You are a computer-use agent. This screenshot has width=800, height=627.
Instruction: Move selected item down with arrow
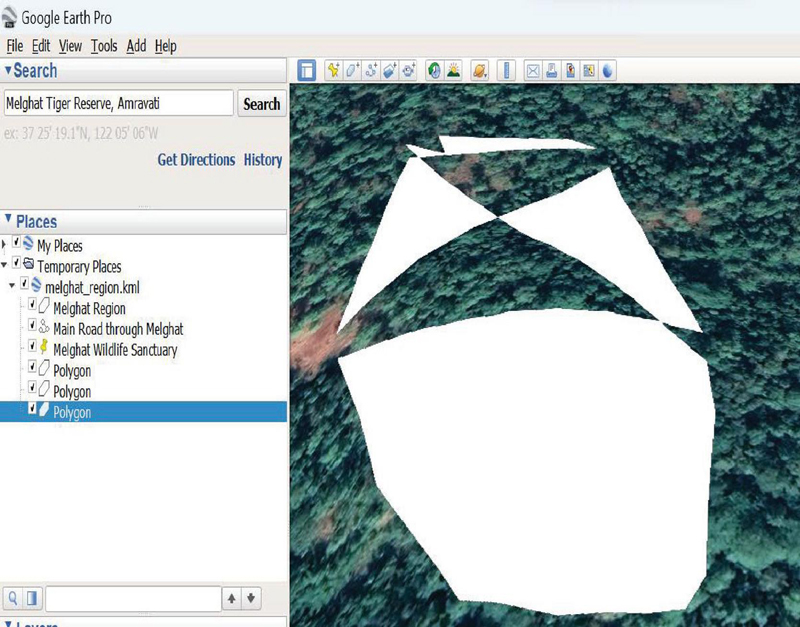coord(251,598)
